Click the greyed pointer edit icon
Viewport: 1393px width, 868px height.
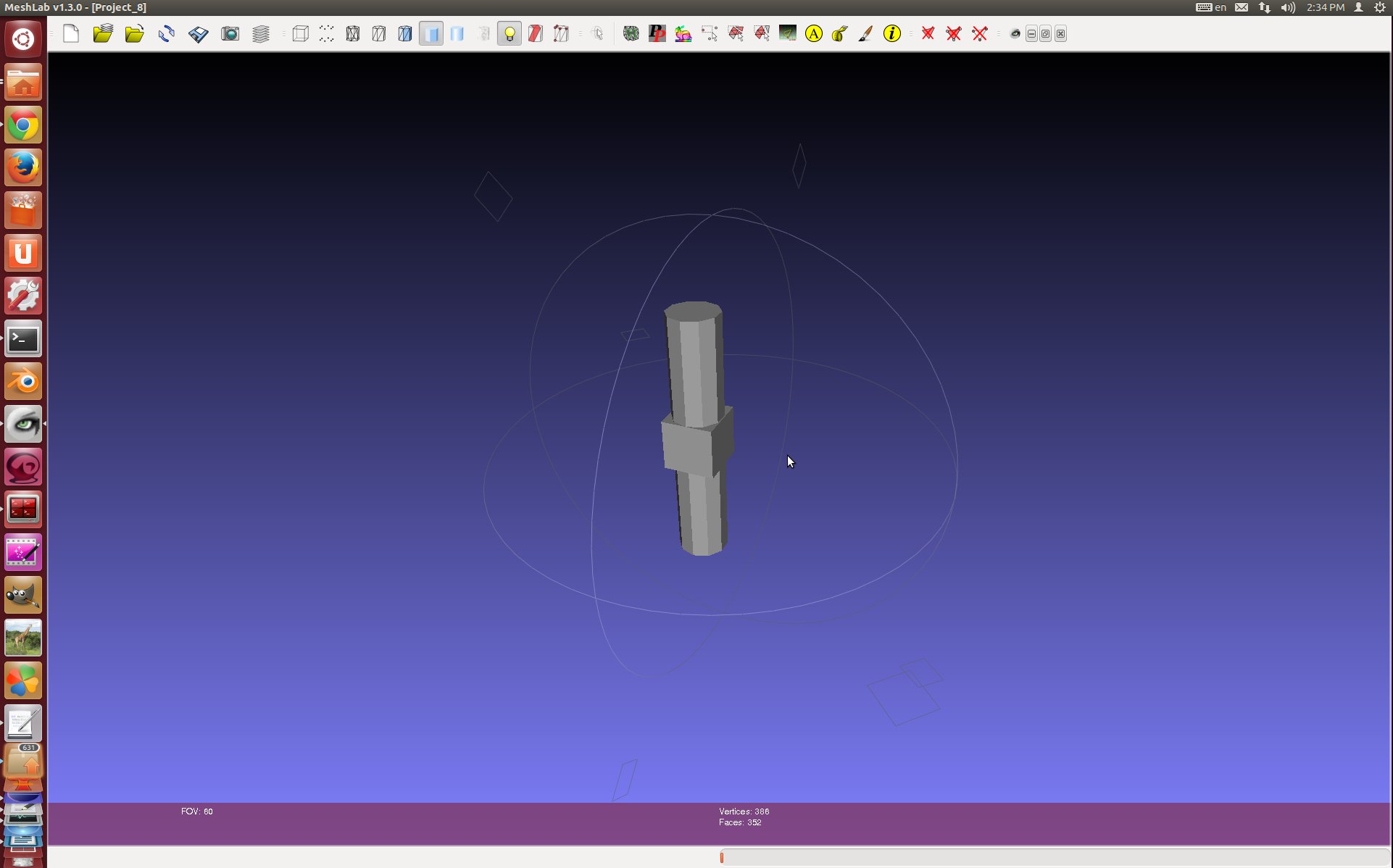(x=597, y=33)
